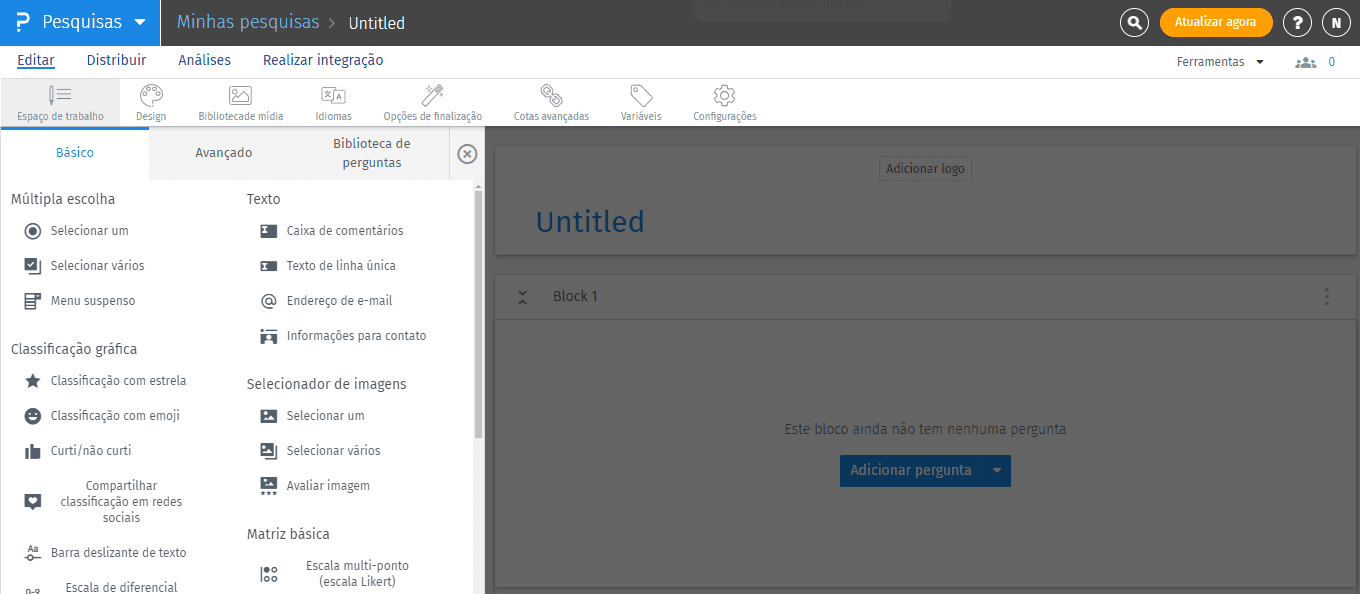Add Barra deslizante de texto question
The height and width of the screenshot is (594, 1360).
(x=105, y=553)
